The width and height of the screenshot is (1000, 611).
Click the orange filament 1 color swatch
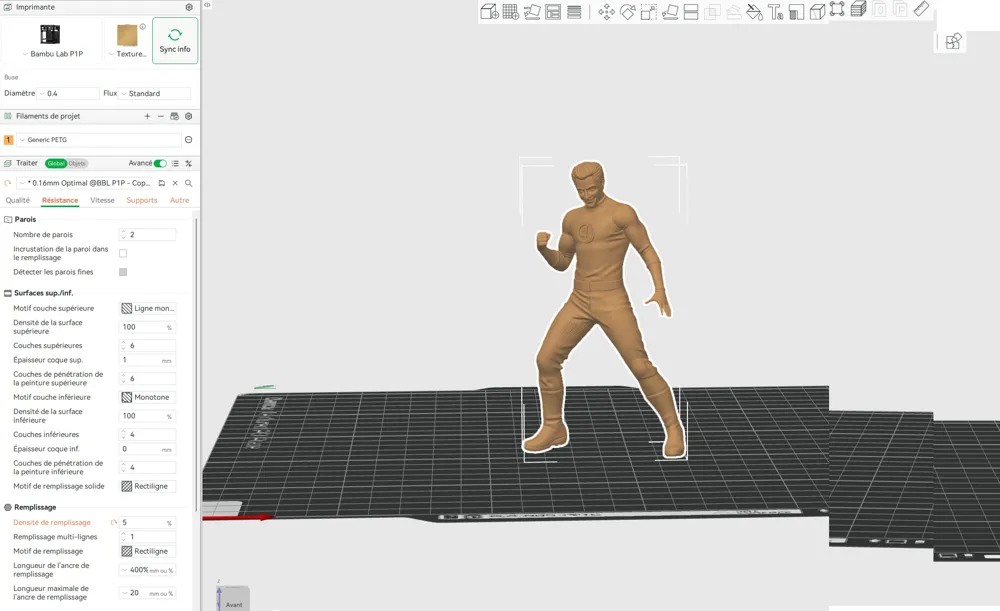coord(8,140)
